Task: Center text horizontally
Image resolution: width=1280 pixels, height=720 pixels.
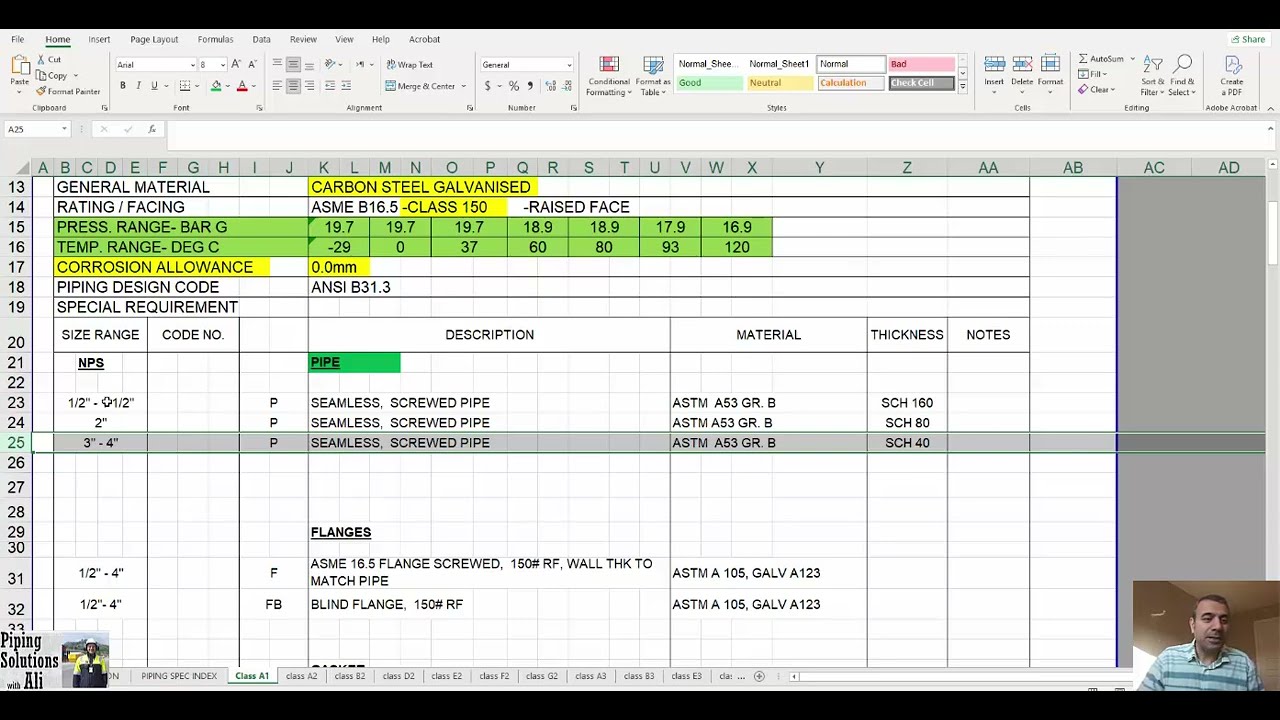Action: coord(293,86)
